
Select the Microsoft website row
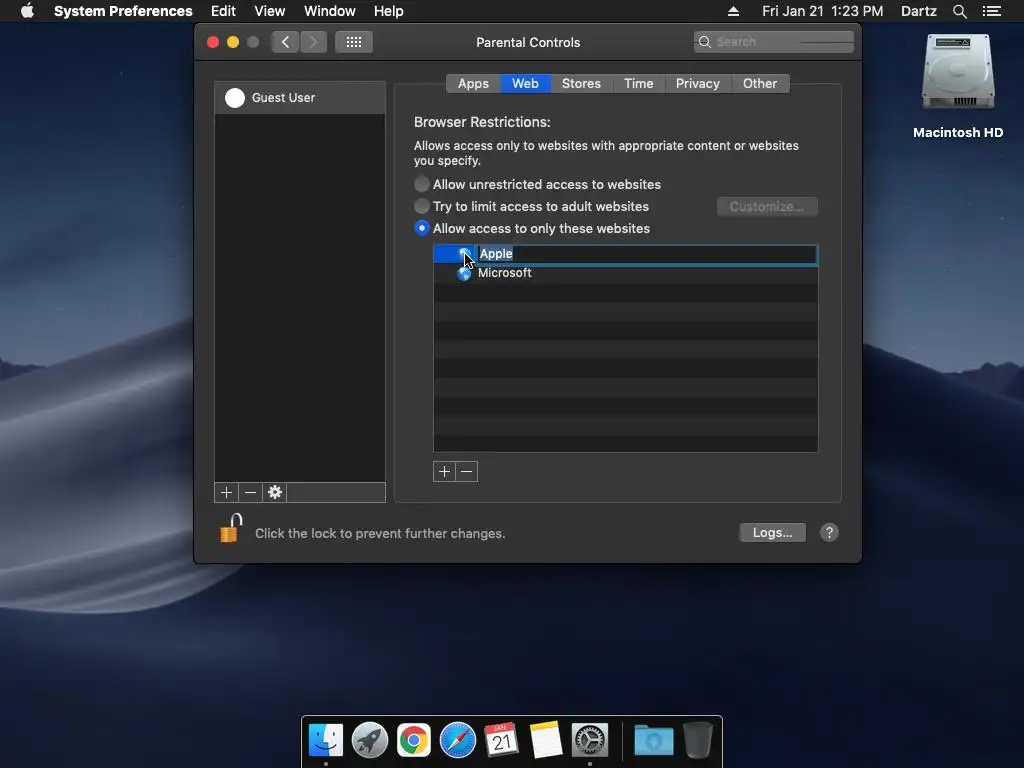tap(626, 273)
